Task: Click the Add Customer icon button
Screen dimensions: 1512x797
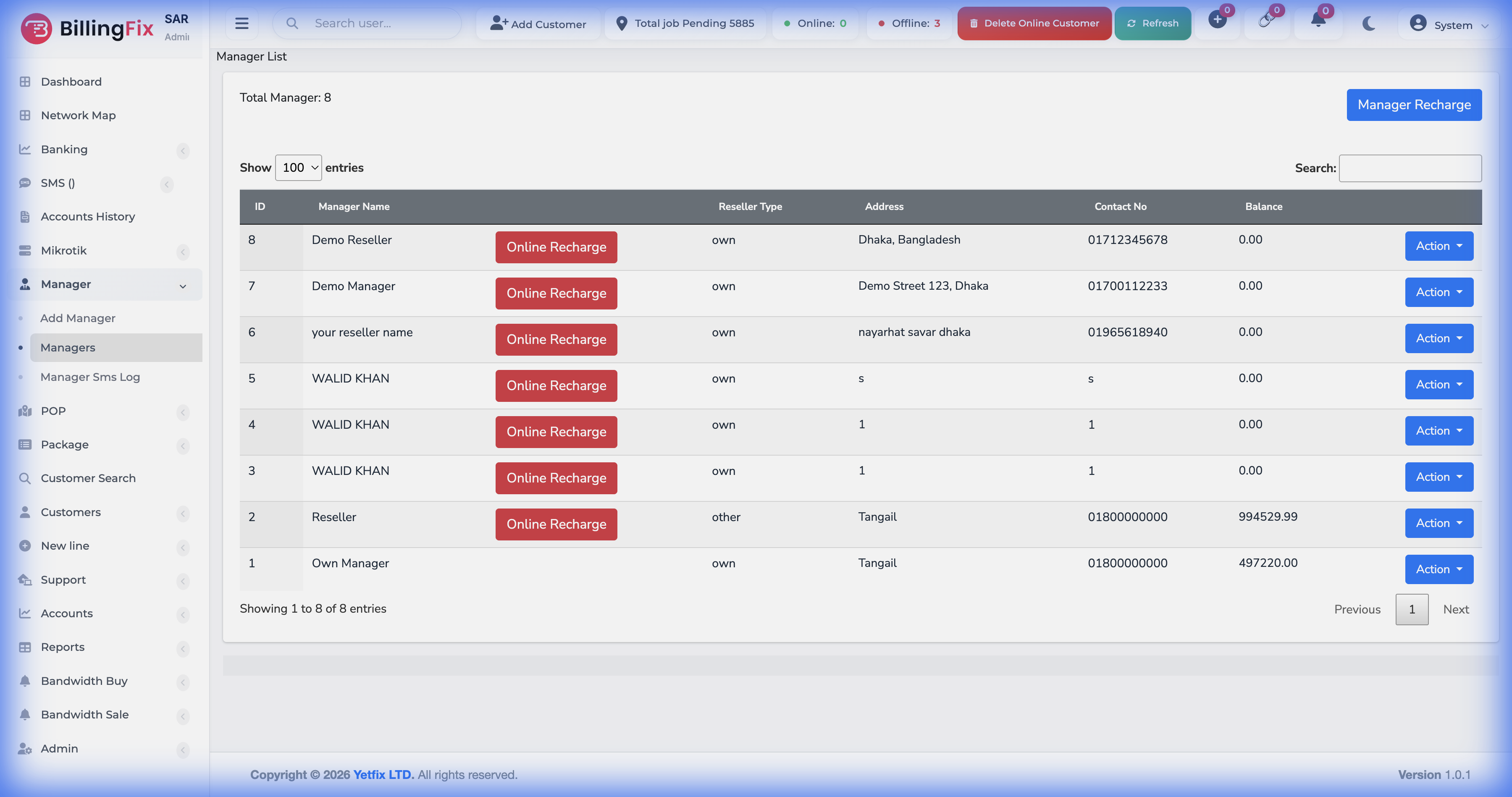Action: 499,24
